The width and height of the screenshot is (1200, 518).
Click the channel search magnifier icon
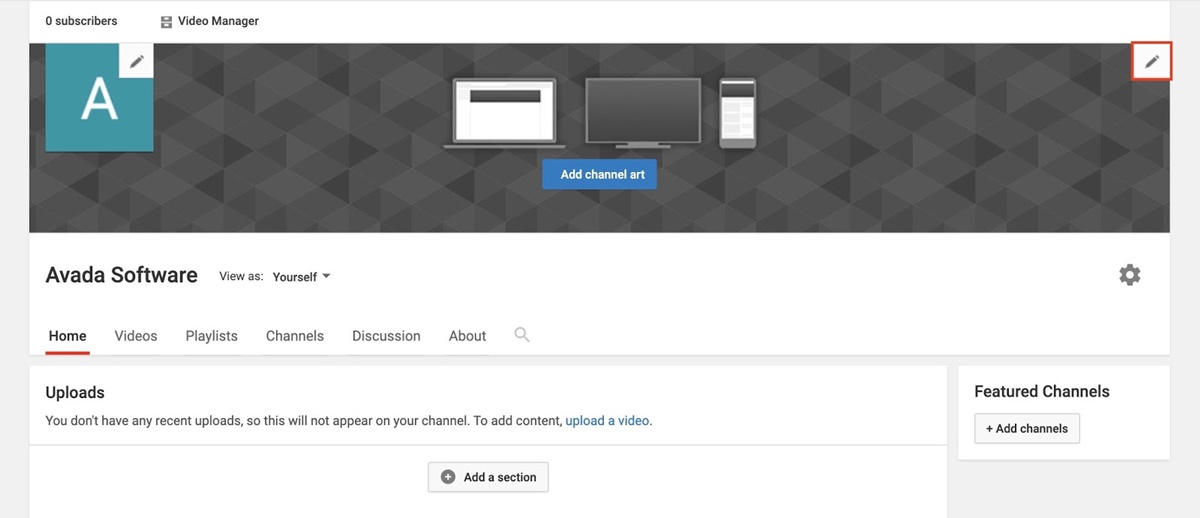pos(521,335)
